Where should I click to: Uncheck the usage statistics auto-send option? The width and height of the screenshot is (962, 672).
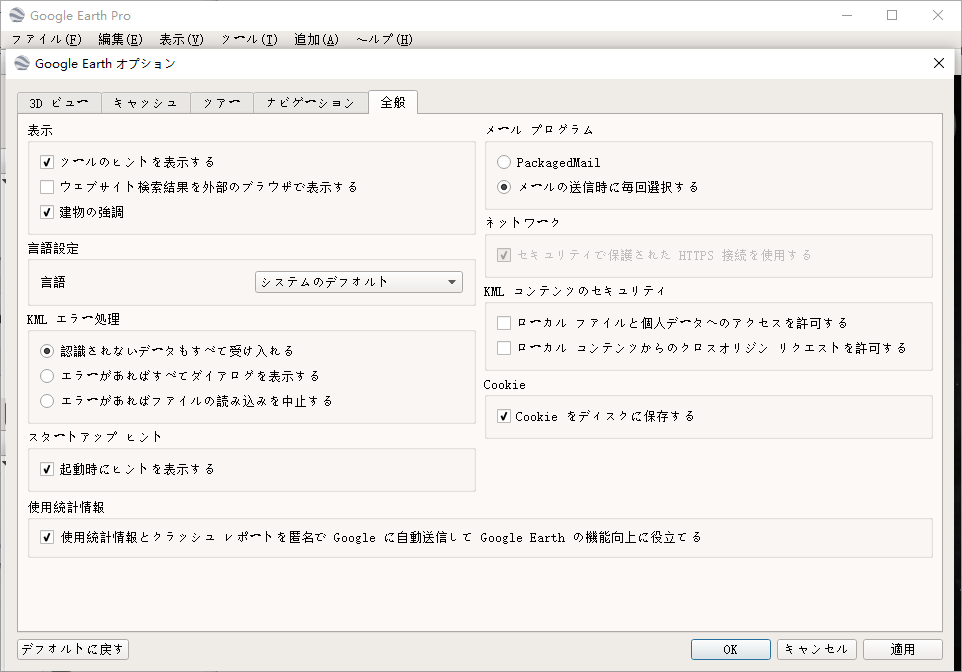pyautogui.click(x=46, y=537)
